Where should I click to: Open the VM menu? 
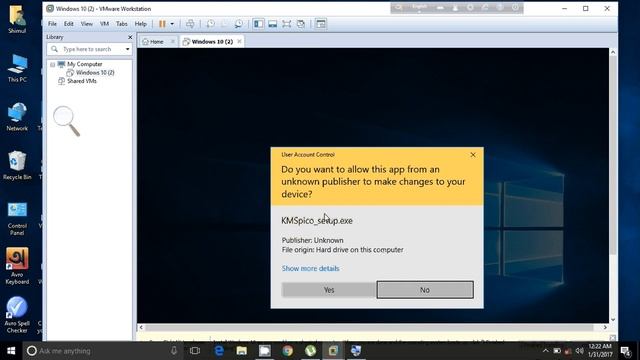(x=104, y=24)
